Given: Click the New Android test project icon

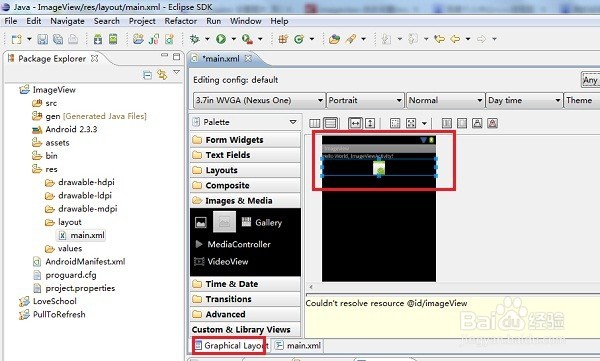Looking at the screenshot, I should tap(154, 39).
